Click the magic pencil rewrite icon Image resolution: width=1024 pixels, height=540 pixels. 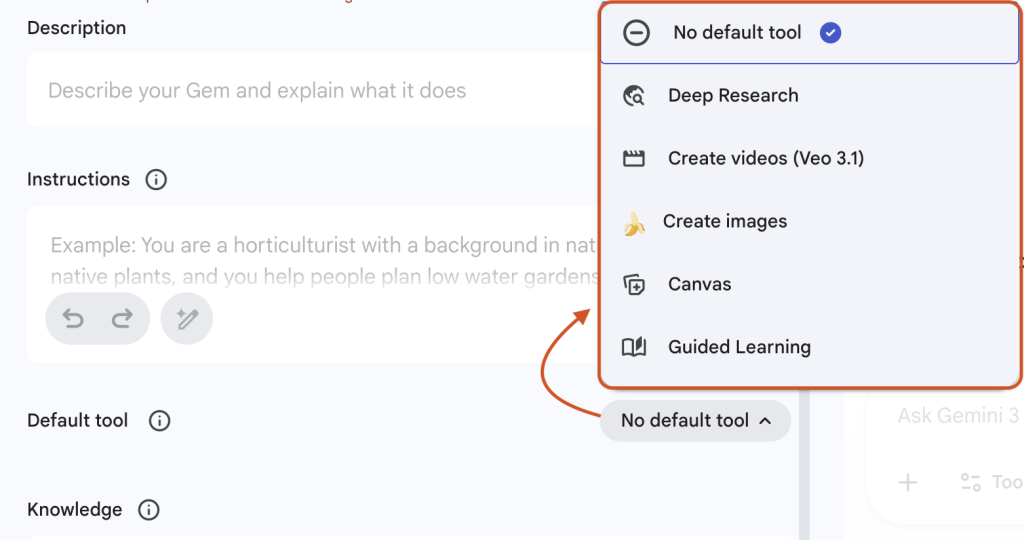187,319
